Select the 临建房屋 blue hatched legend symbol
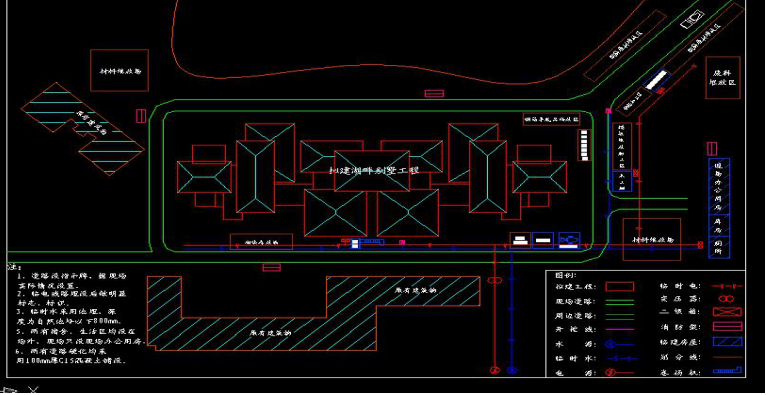 pyautogui.click(x=727, y=342)
